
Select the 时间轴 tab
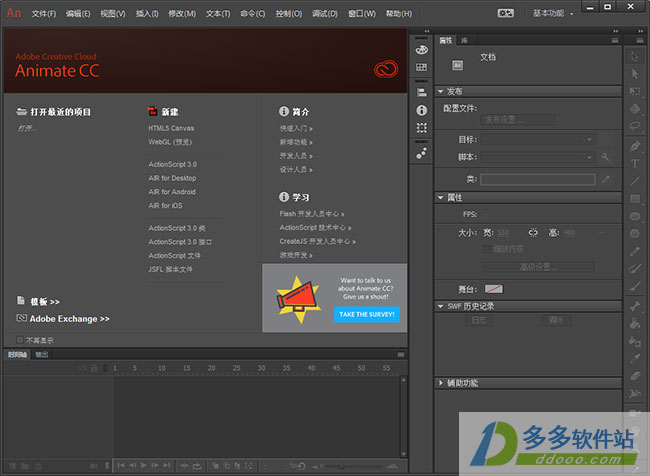pyautogui.click(x=17, y=354)
